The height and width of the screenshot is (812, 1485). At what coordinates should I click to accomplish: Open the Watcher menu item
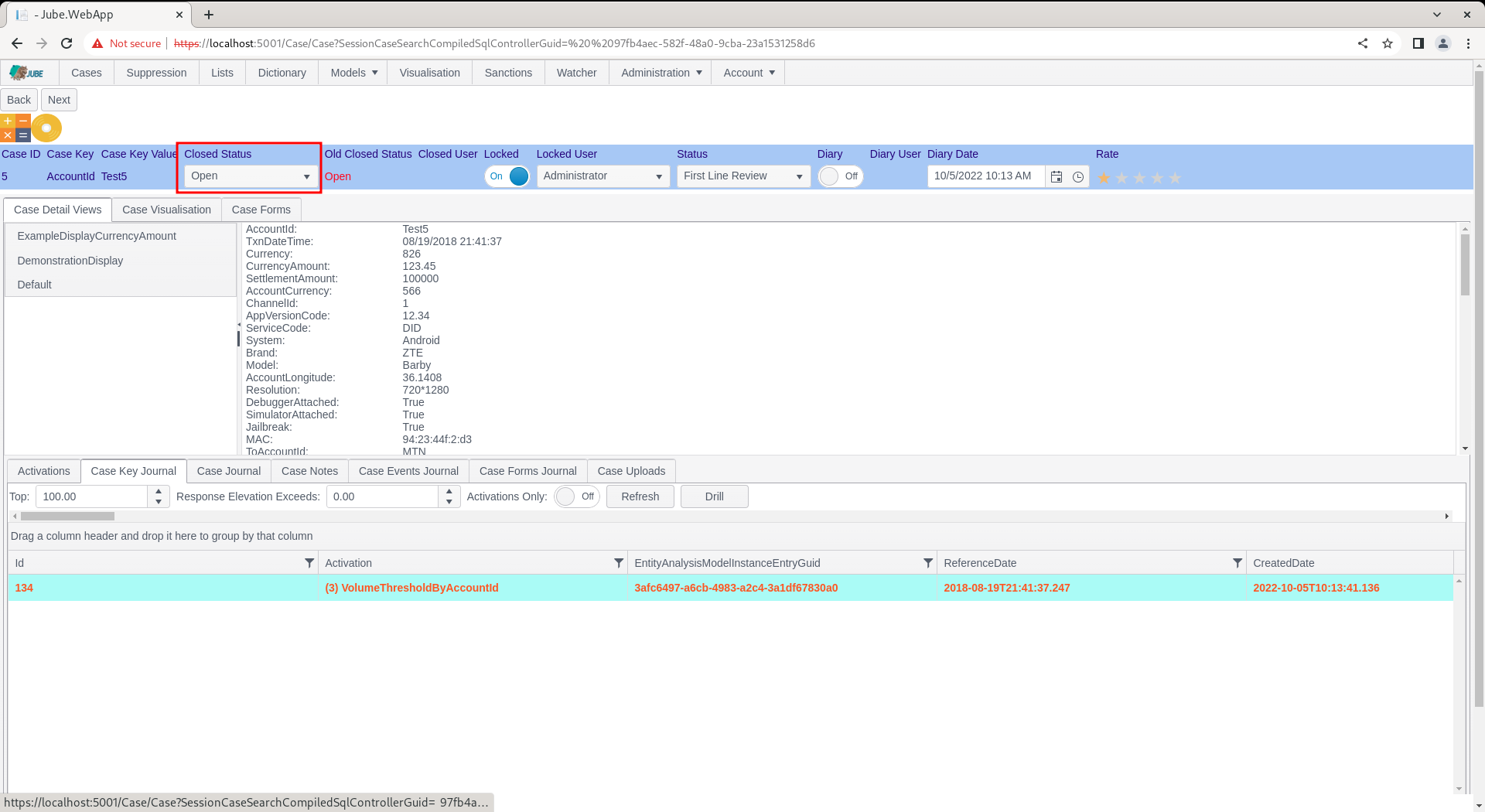576,73
